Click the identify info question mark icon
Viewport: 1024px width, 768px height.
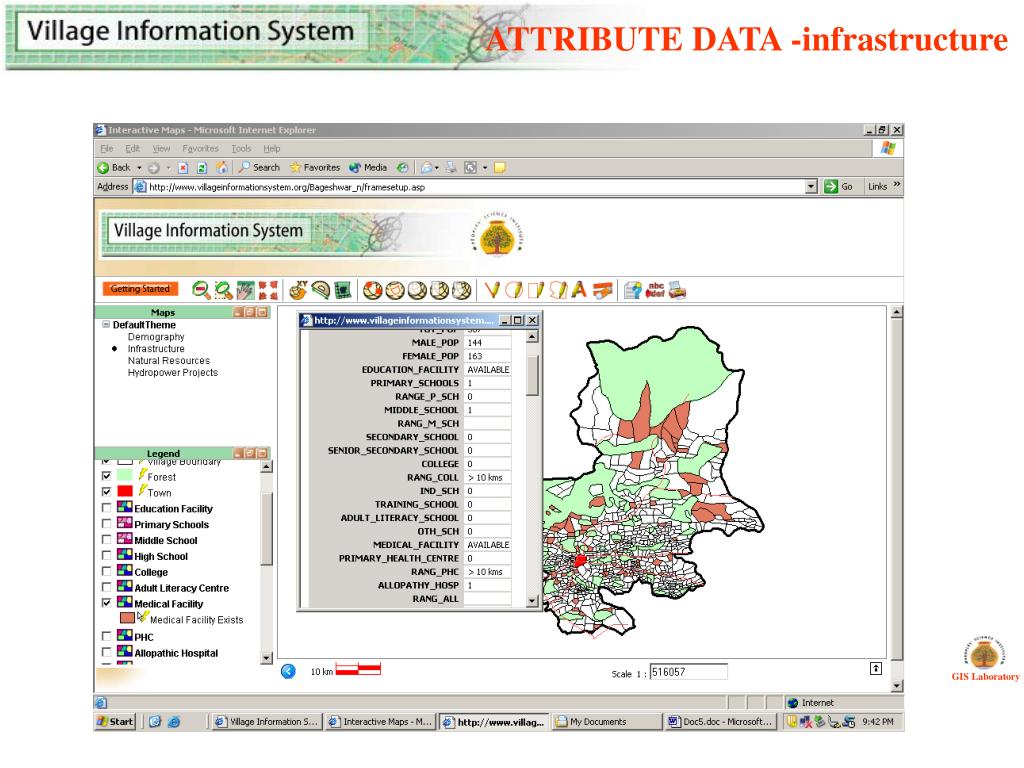(632, 290)
